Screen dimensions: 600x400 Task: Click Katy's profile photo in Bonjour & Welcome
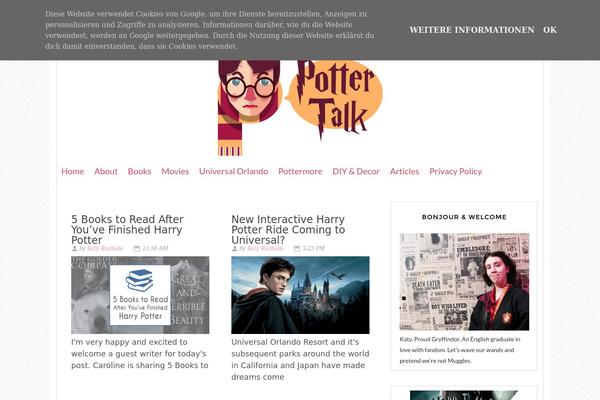464,282
